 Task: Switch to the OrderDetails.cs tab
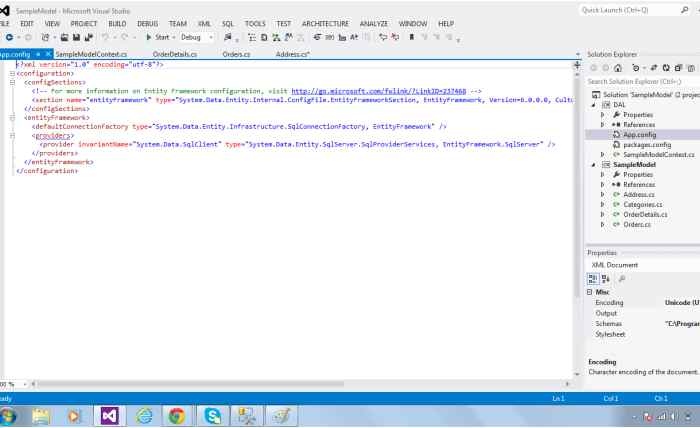(x=175, y=54)
